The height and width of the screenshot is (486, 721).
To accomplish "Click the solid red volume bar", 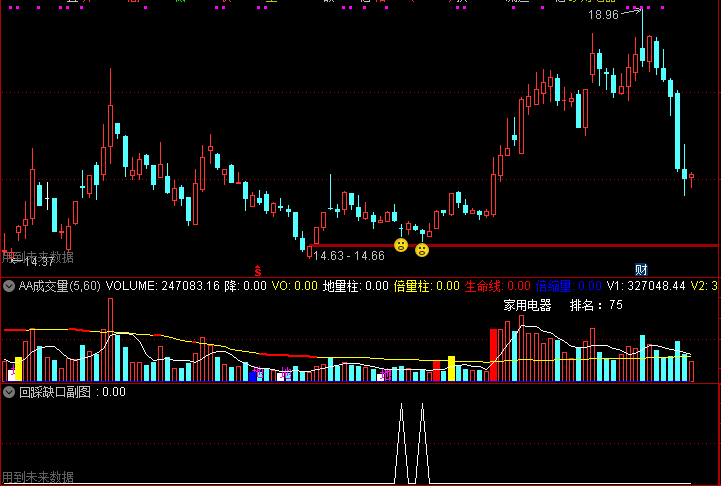I will coord(493,355).
